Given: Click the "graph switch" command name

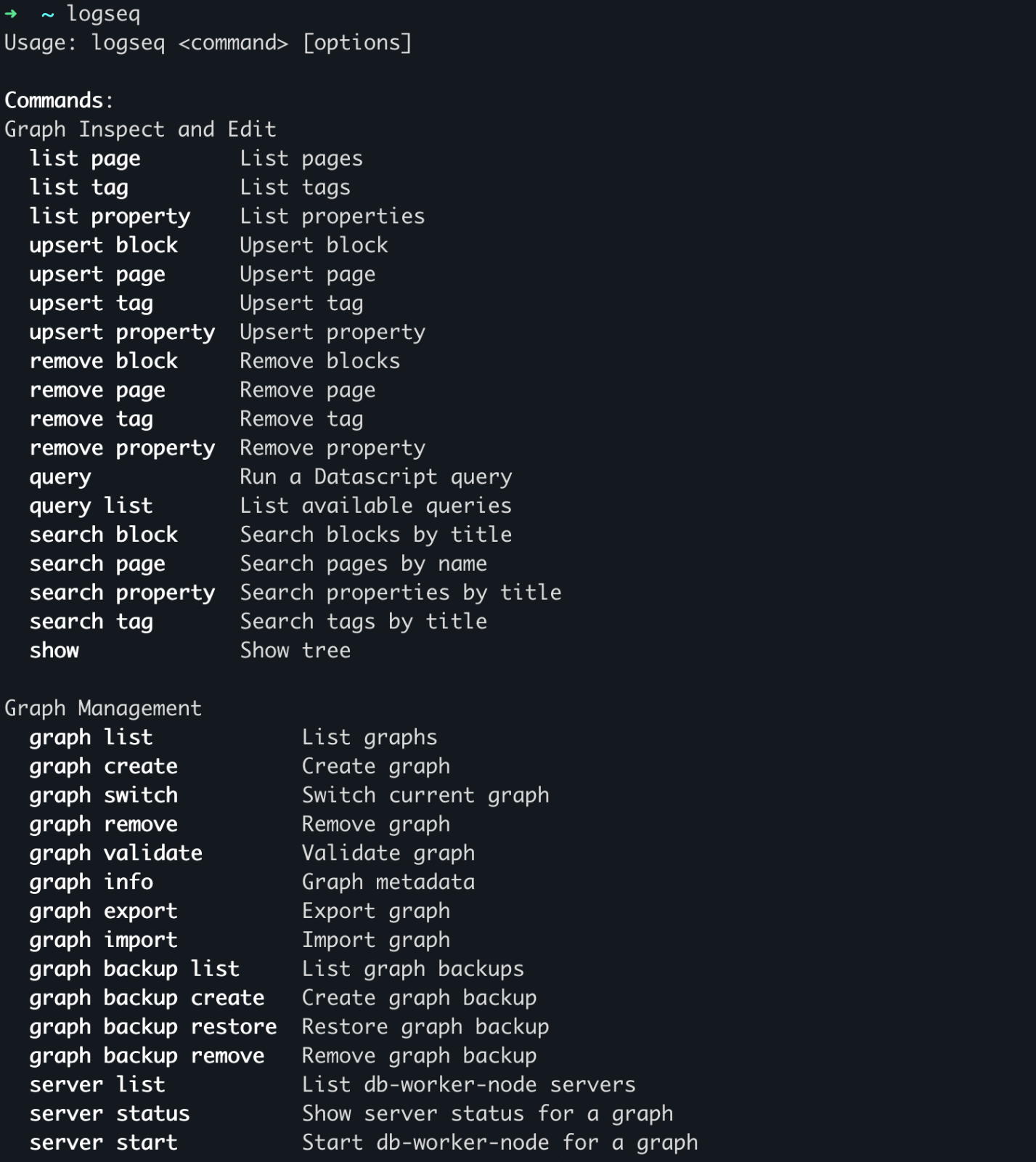Looking at the screenshot, I should coord(103,795).
